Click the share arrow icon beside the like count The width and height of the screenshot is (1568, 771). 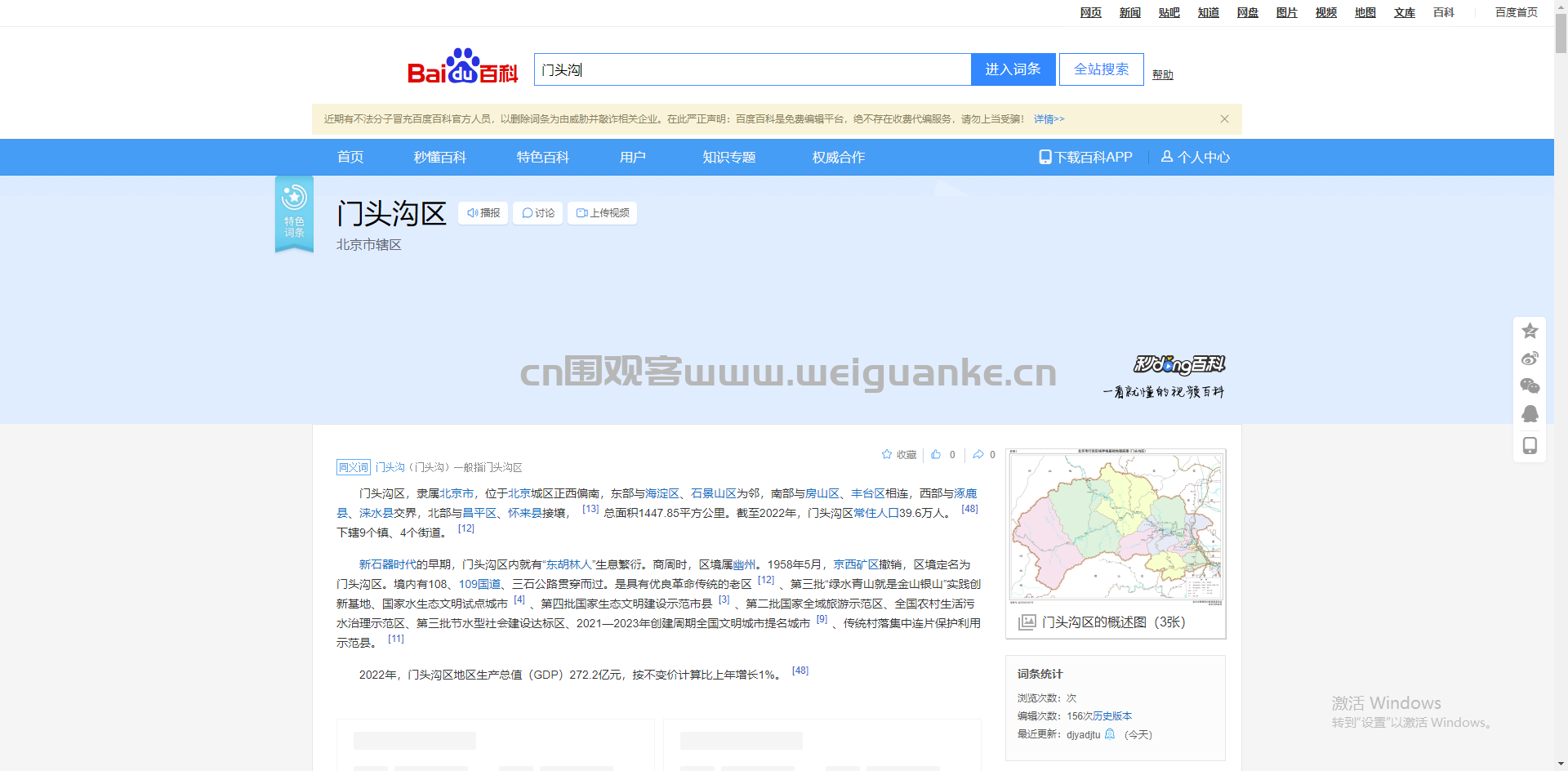[x=978, y=455]
